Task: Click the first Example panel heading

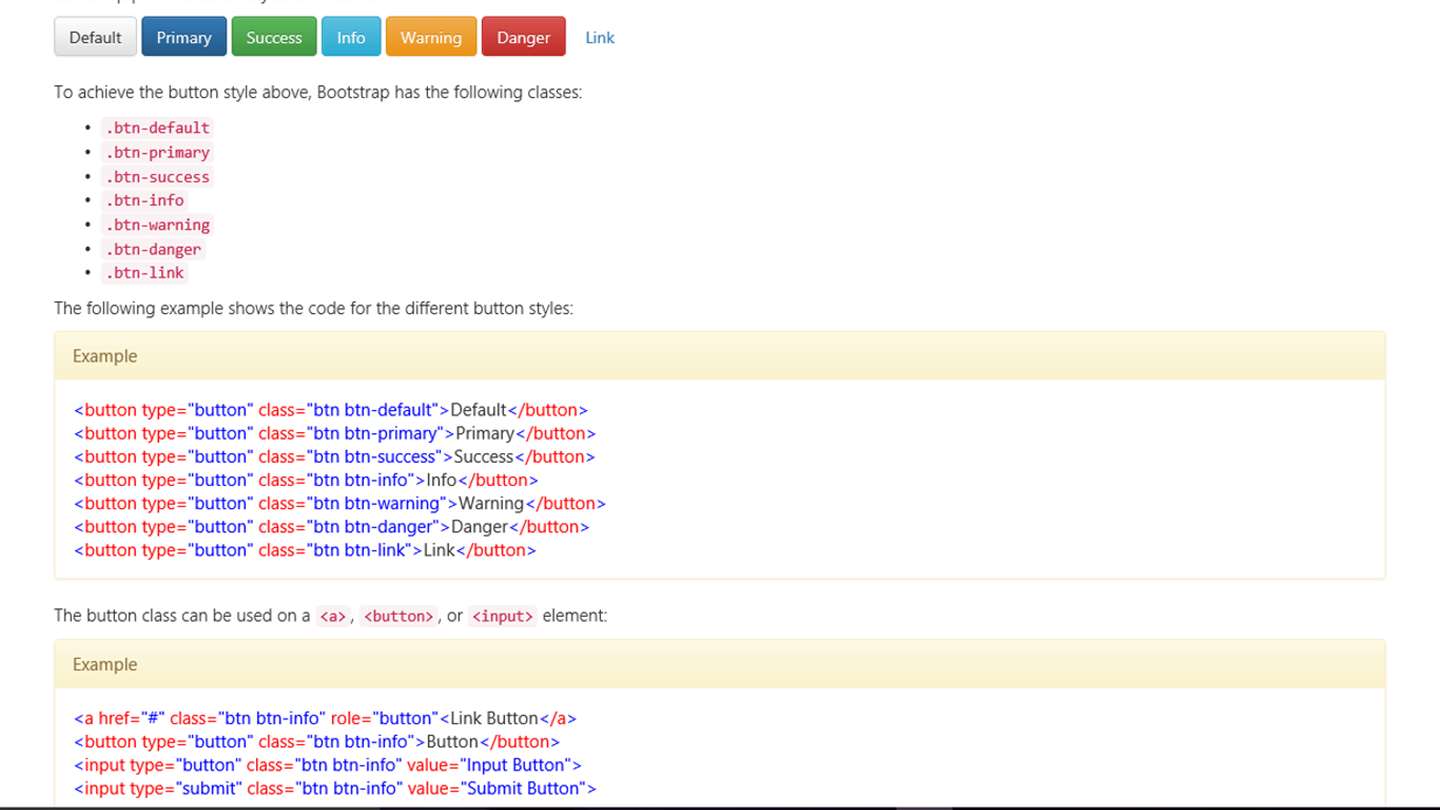Action: (x=720, y=356)
